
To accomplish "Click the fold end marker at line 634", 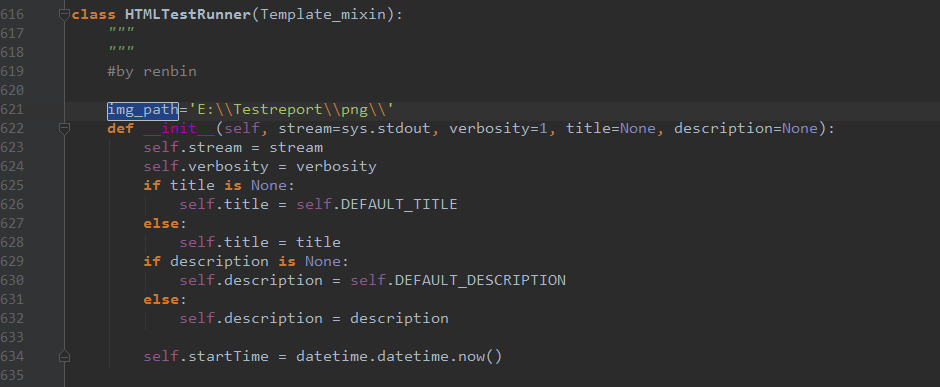I will (64, 356).
